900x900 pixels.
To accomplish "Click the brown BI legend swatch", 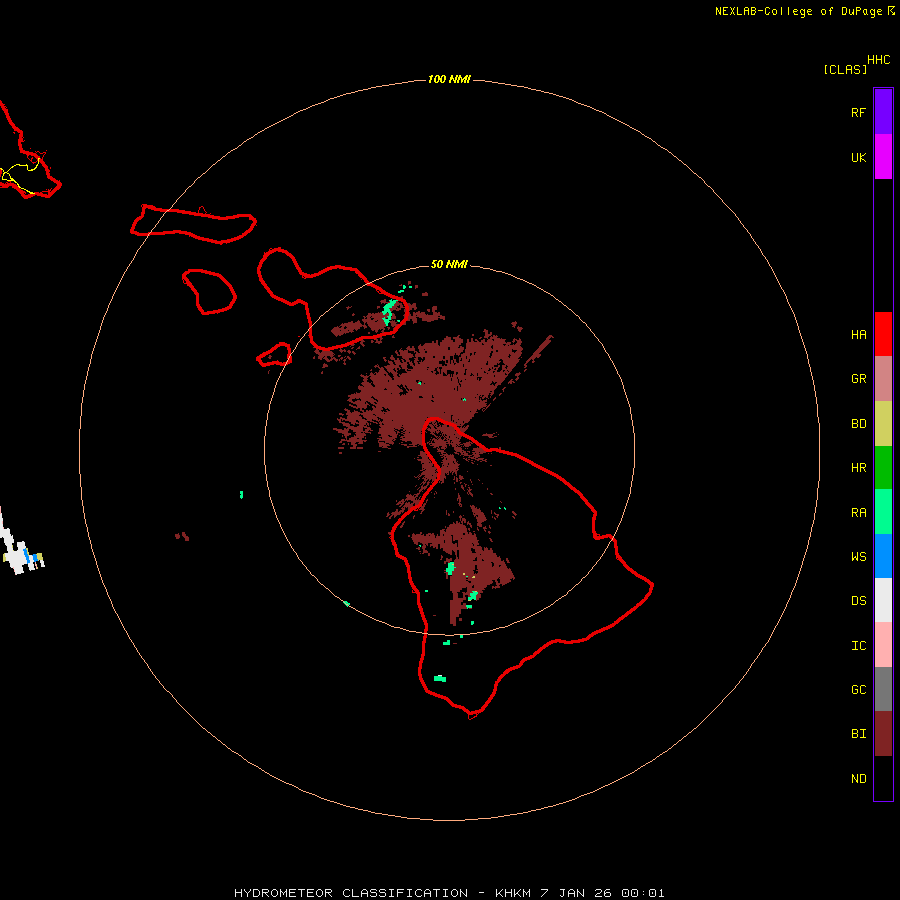I will tap(883, 734).
